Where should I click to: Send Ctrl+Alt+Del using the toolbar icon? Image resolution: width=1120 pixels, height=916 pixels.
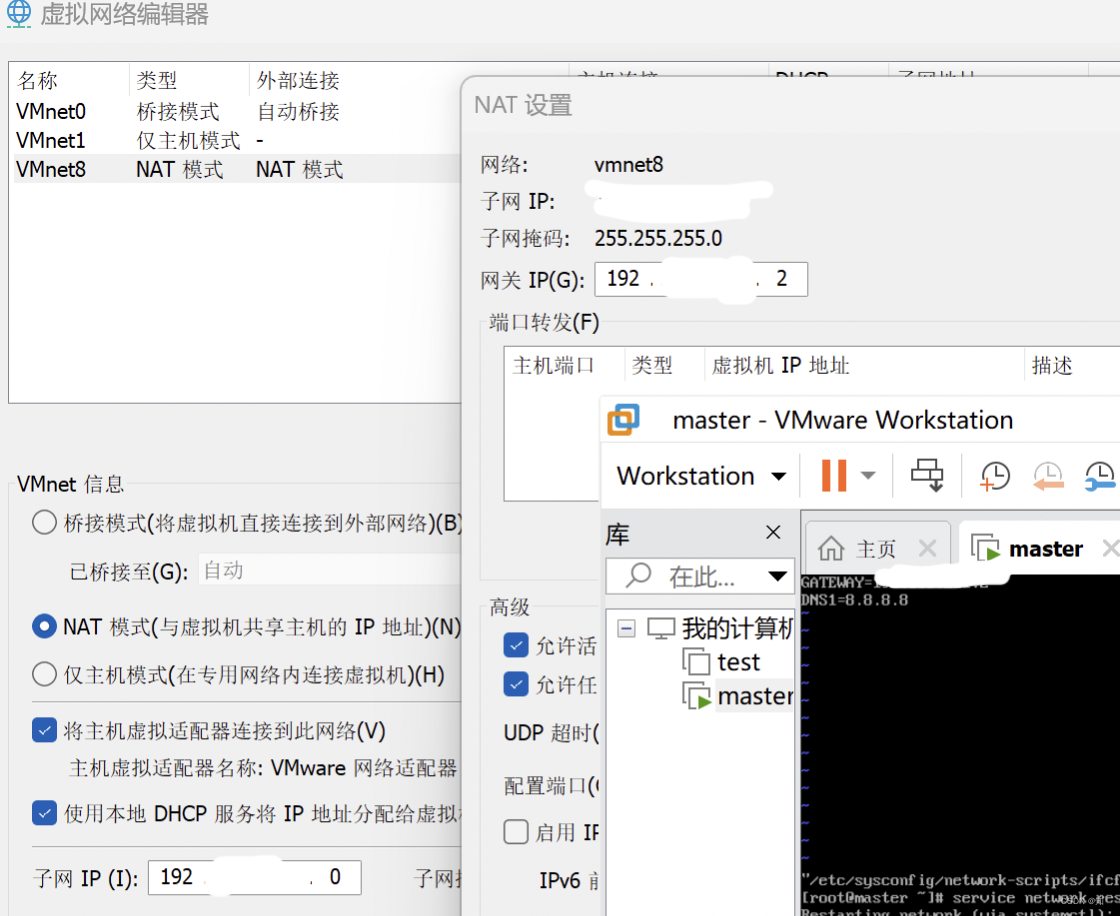(x=926, y=475)
